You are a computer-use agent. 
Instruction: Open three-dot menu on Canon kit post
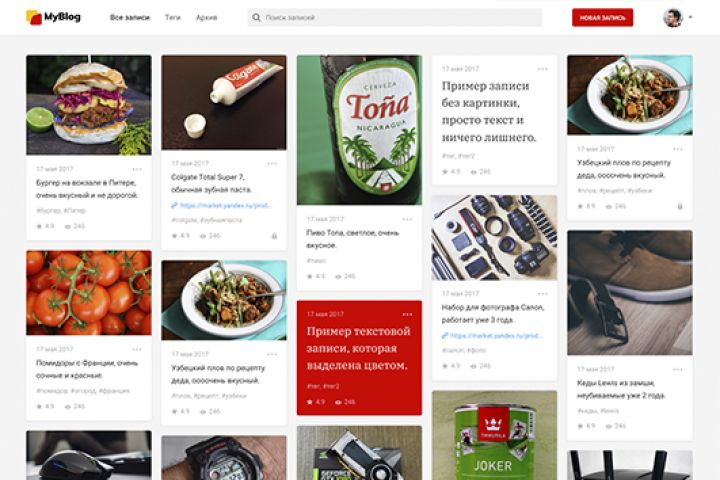tap(542, 294)
